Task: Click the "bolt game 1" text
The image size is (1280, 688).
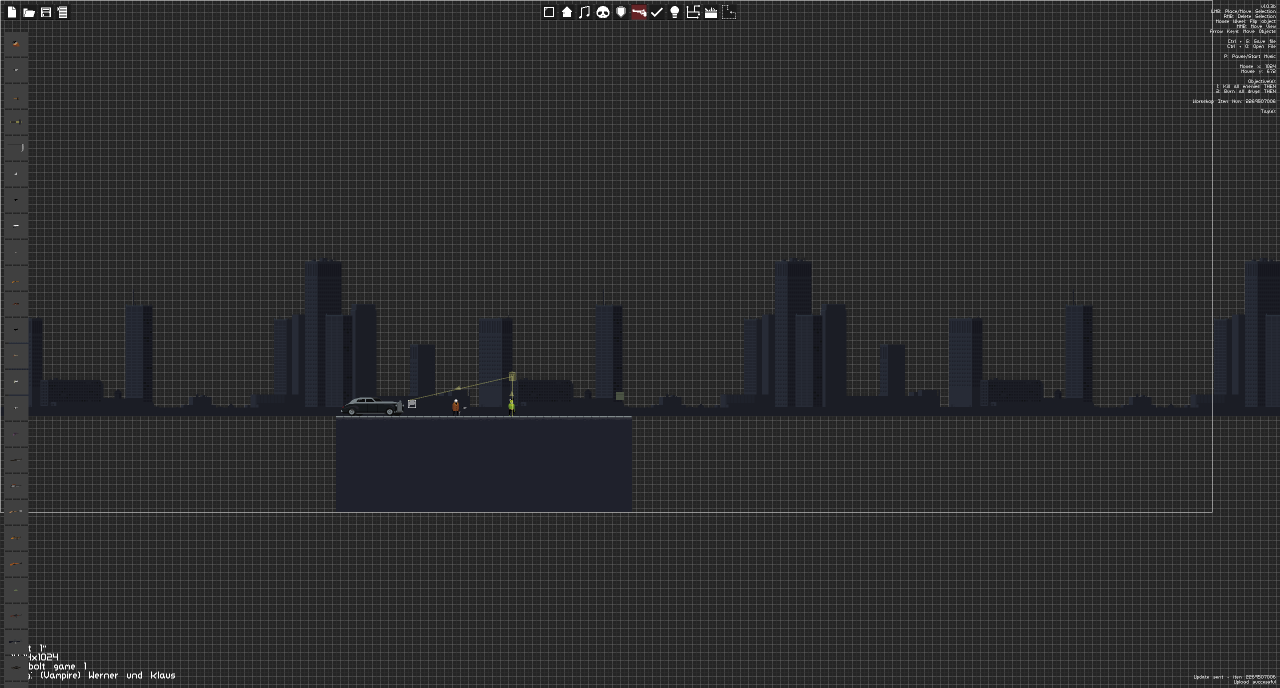Action: (57, 666)
